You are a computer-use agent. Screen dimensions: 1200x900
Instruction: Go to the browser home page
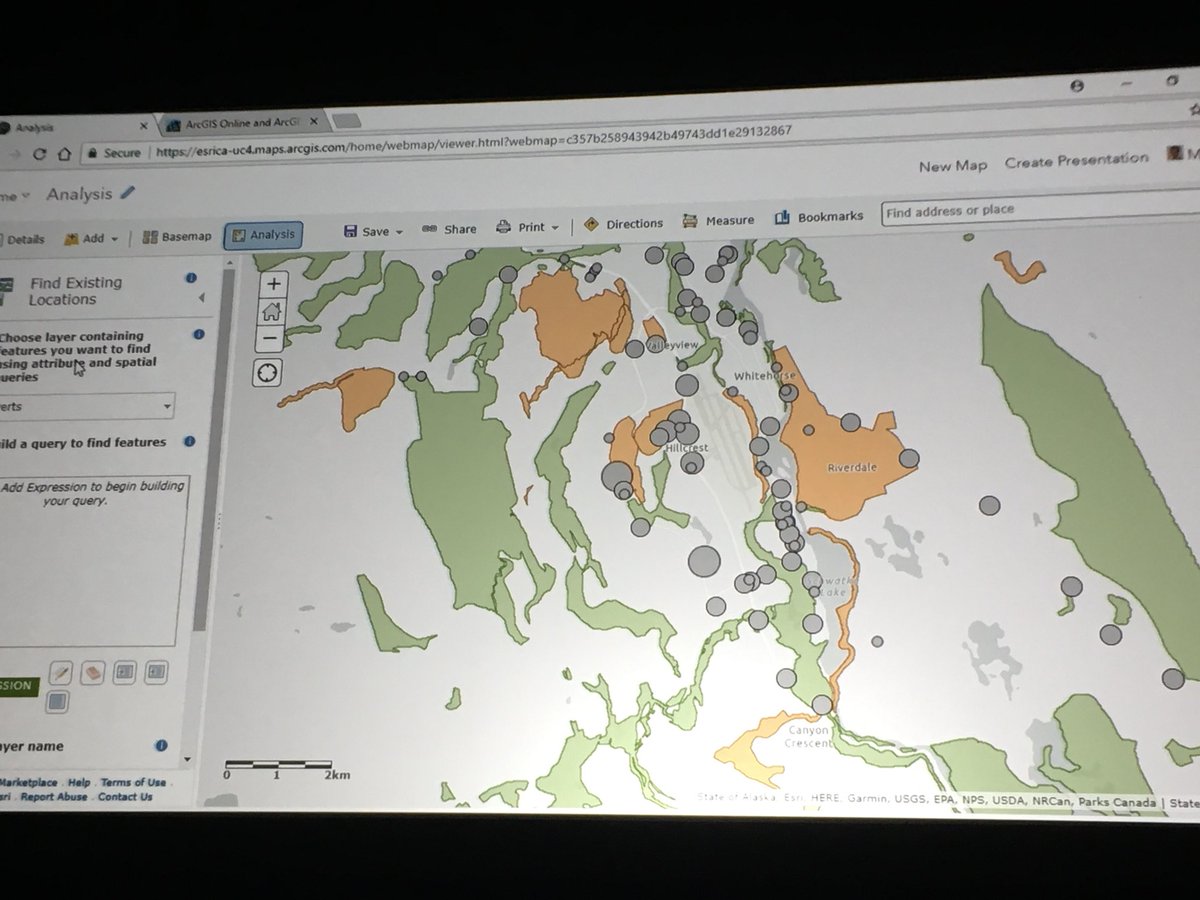click(x=63, y=154)
